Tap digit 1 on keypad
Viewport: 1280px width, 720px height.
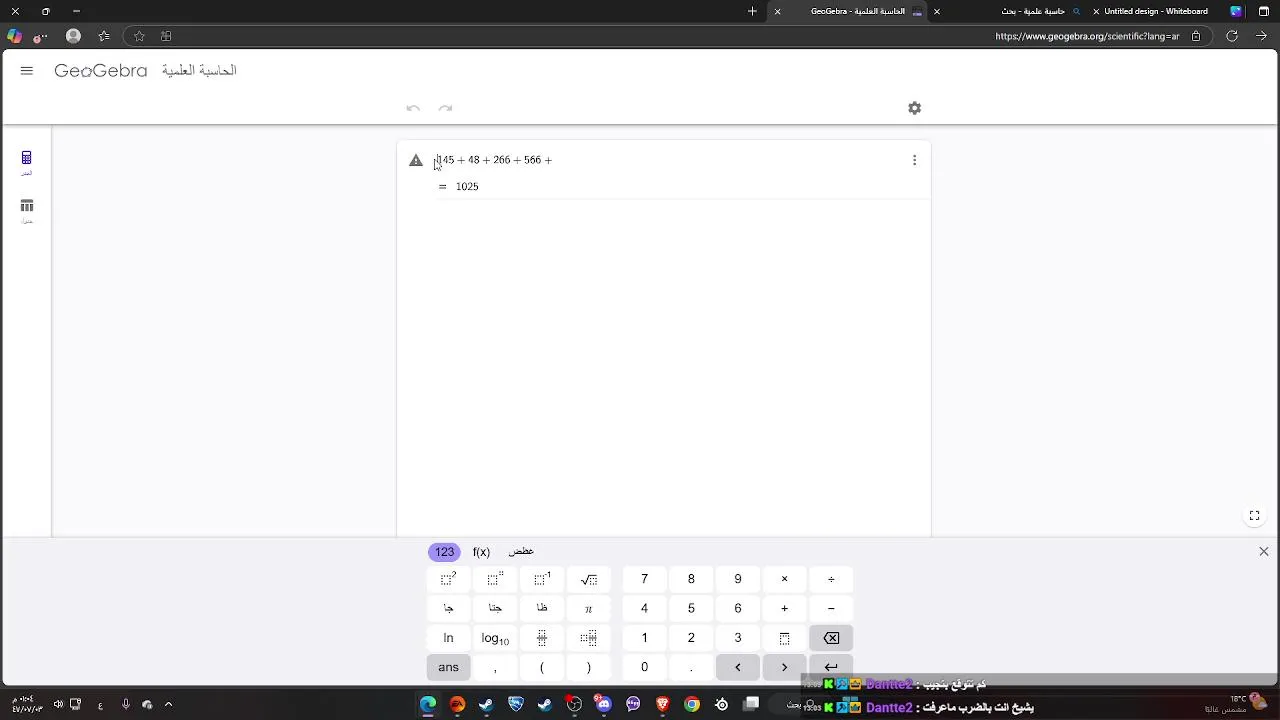(x=644, y=638)
